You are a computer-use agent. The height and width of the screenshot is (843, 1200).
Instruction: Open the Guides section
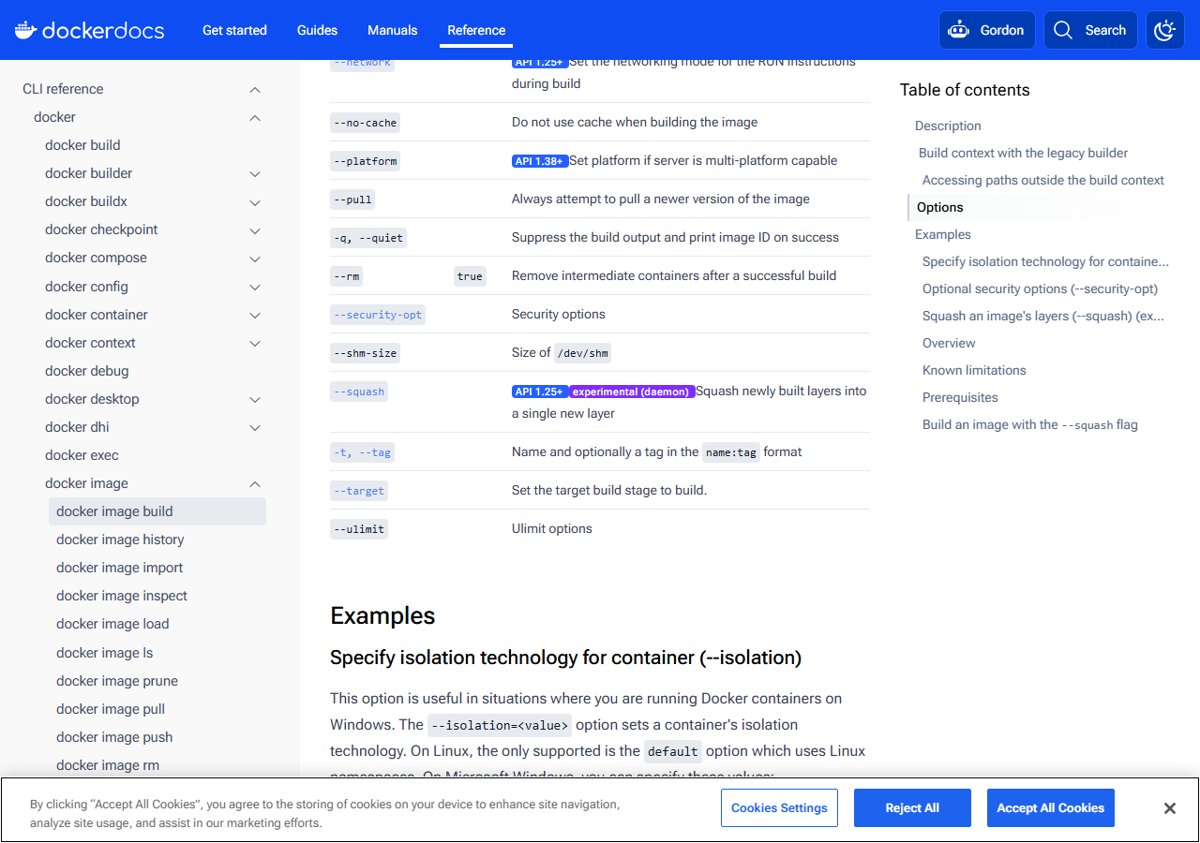point(317,30)
